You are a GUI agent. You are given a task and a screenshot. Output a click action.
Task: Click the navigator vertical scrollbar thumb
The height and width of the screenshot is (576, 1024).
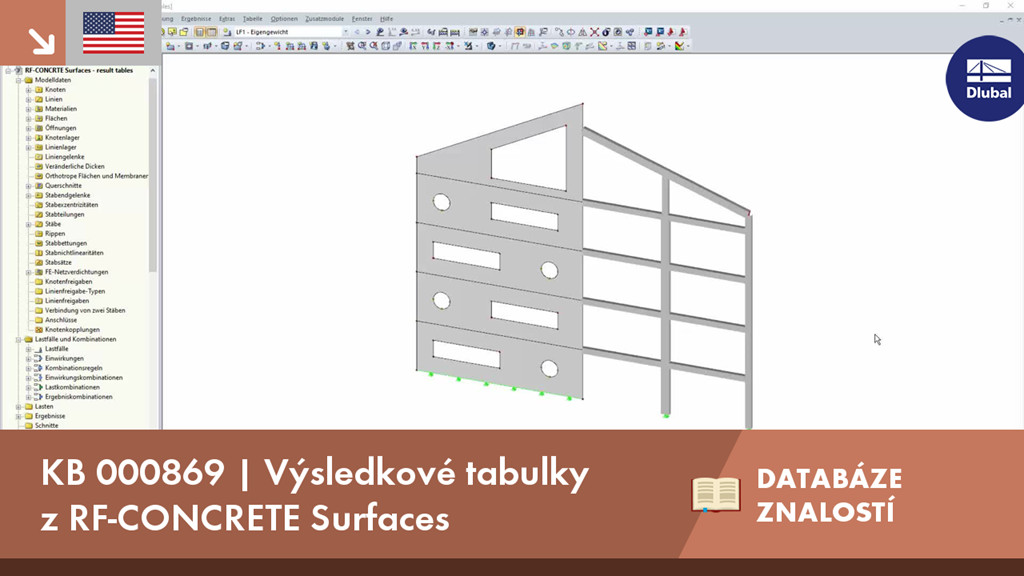(153, 174)
